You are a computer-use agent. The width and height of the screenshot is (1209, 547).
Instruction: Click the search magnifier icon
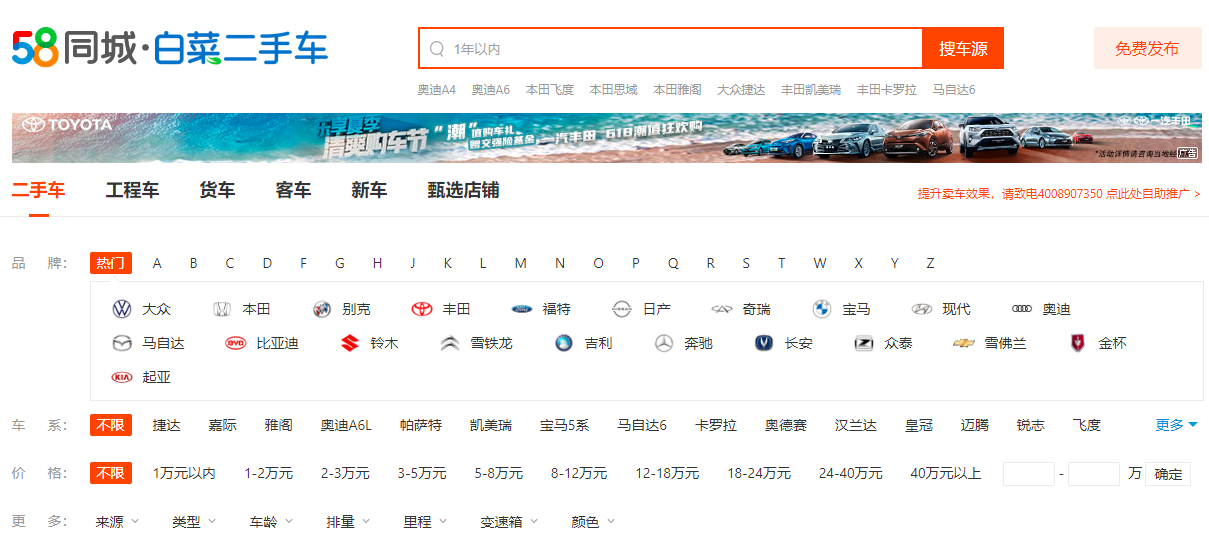437,48
